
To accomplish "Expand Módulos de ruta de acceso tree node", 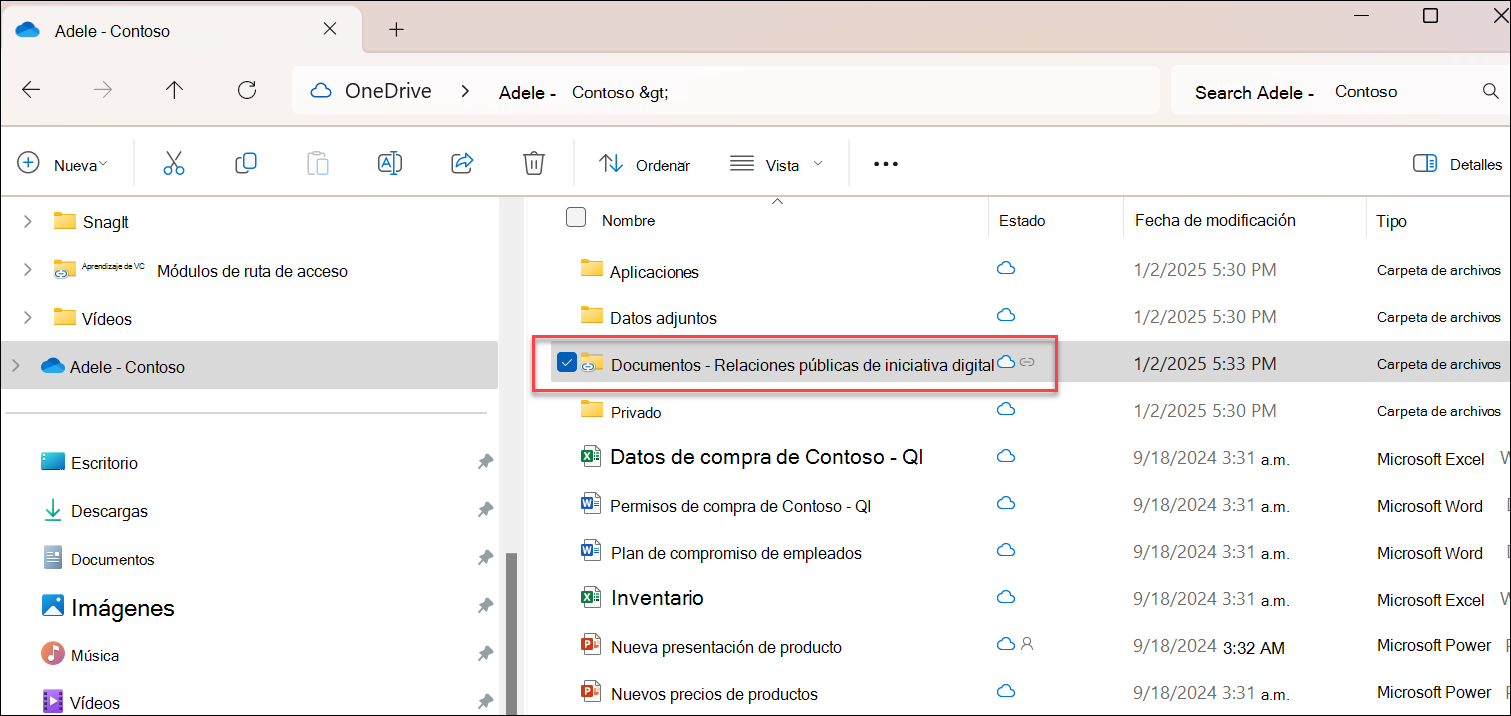I will pos(27,270).
